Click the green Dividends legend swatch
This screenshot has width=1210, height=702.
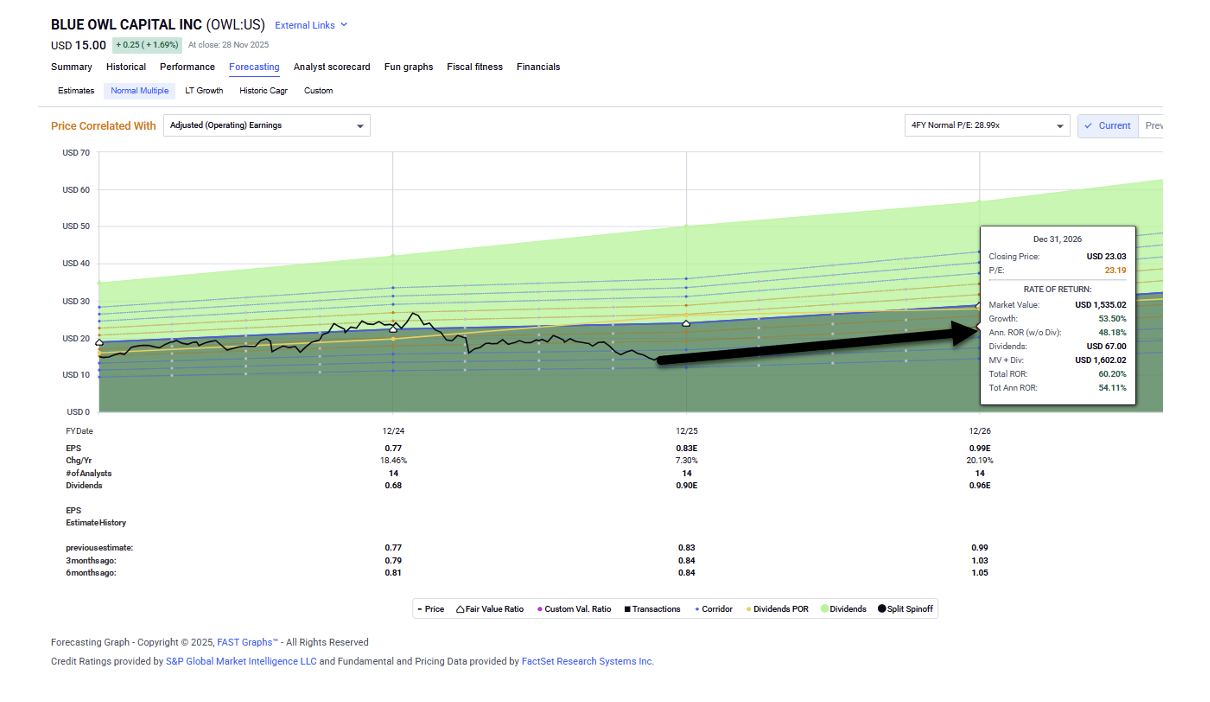point(825,609)
